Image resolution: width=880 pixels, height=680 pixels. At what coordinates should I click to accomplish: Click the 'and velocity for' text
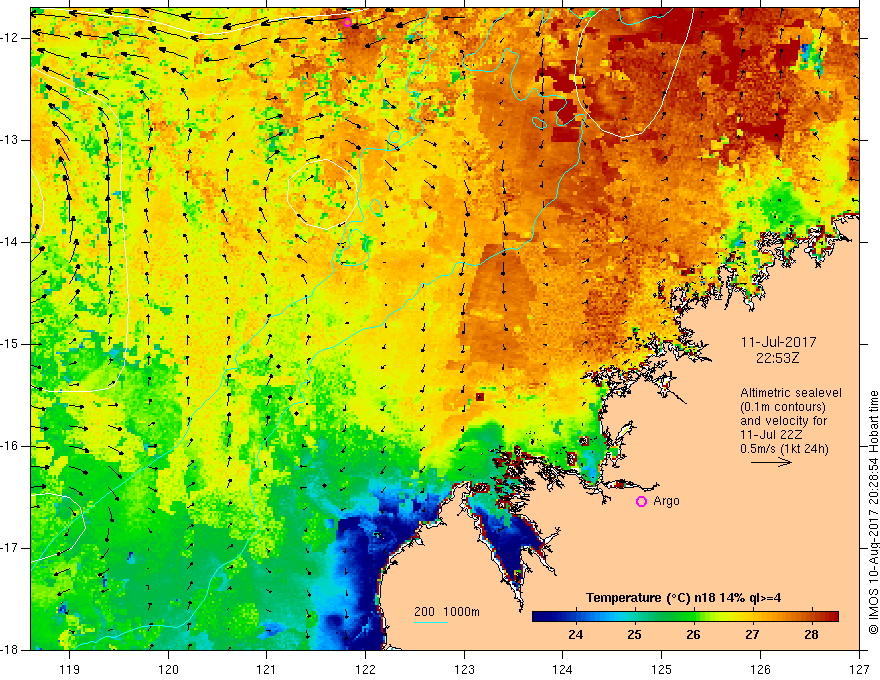[783, 421]
